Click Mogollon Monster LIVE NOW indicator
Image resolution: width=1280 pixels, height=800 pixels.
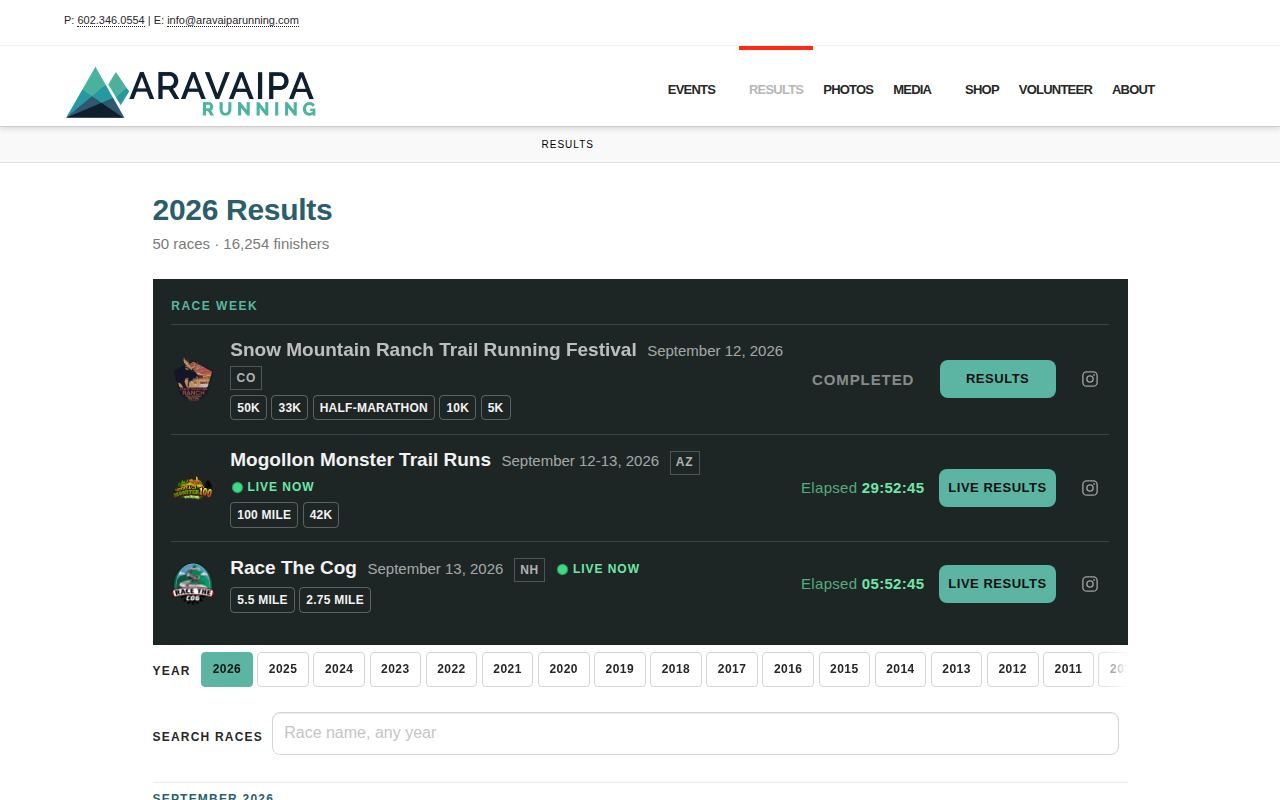click(273, 487)
